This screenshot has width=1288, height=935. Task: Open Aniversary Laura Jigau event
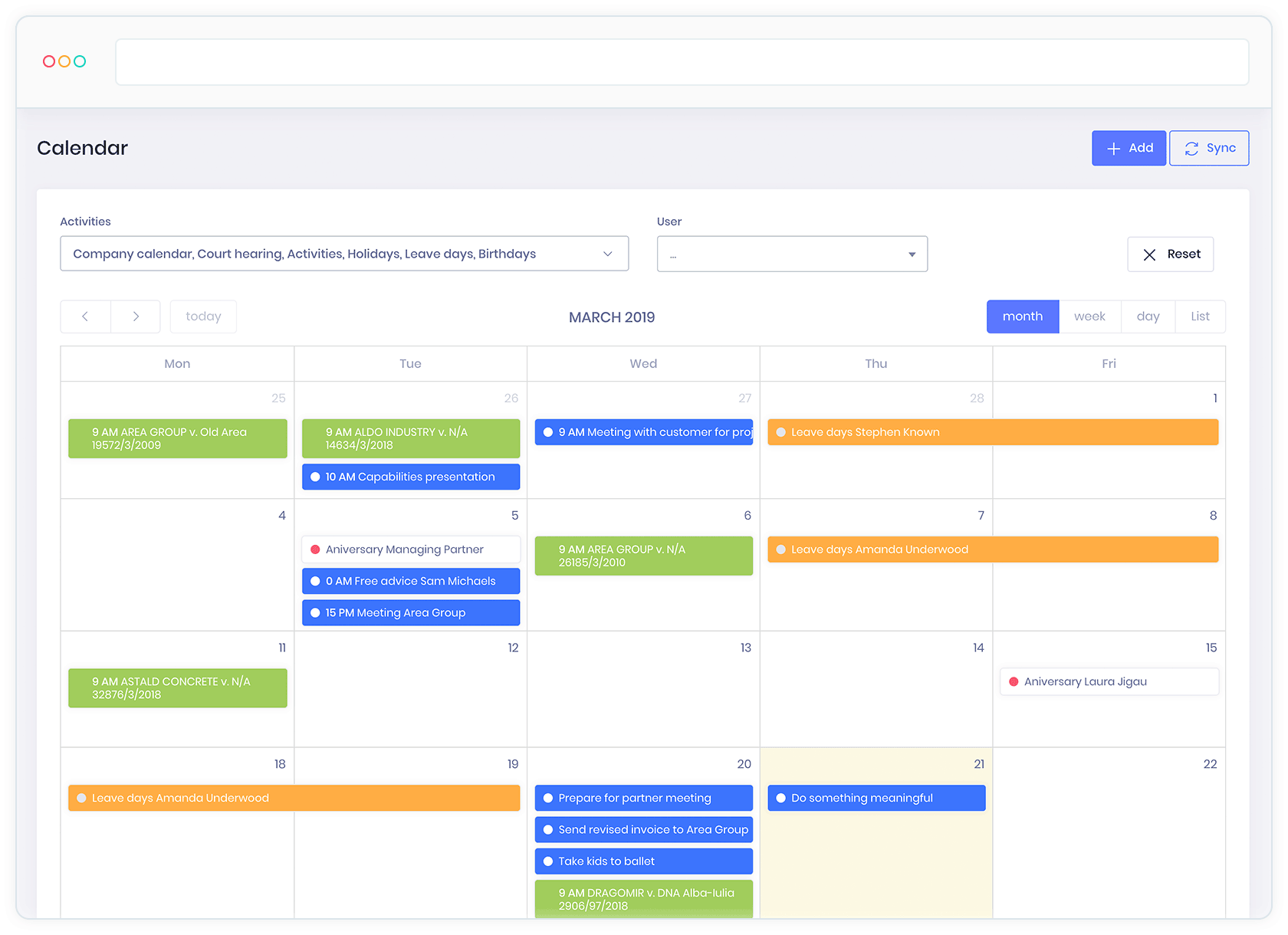point(1109,681)
